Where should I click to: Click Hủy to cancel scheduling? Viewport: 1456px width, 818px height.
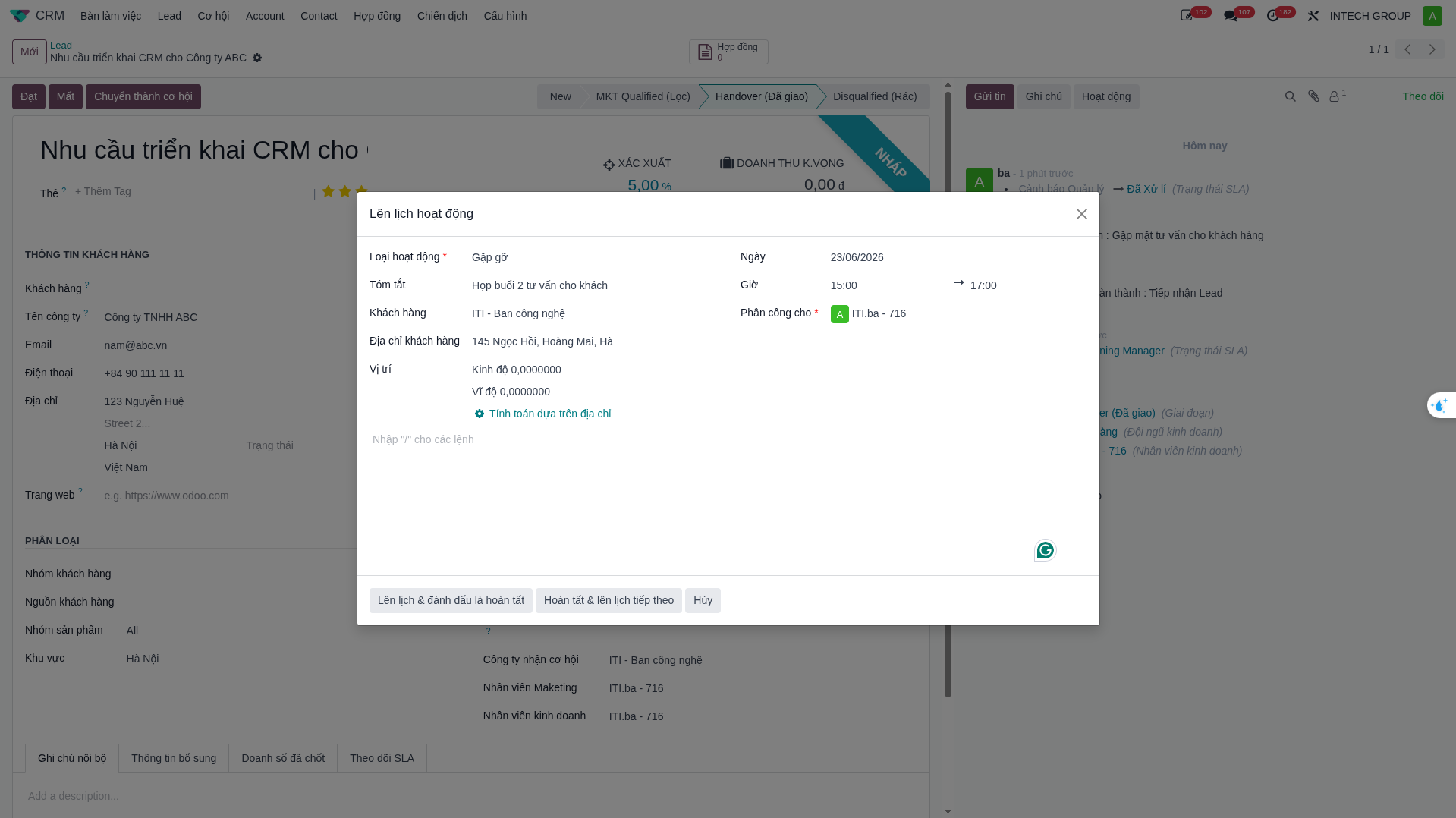point(703,600)
